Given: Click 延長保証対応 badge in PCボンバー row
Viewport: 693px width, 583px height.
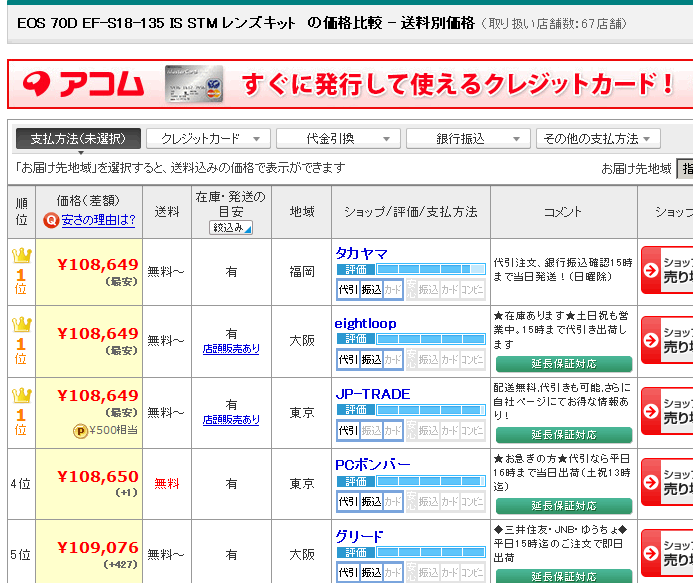Looking at the screenshot, I should pyautogui.click(x=564, y=506).
